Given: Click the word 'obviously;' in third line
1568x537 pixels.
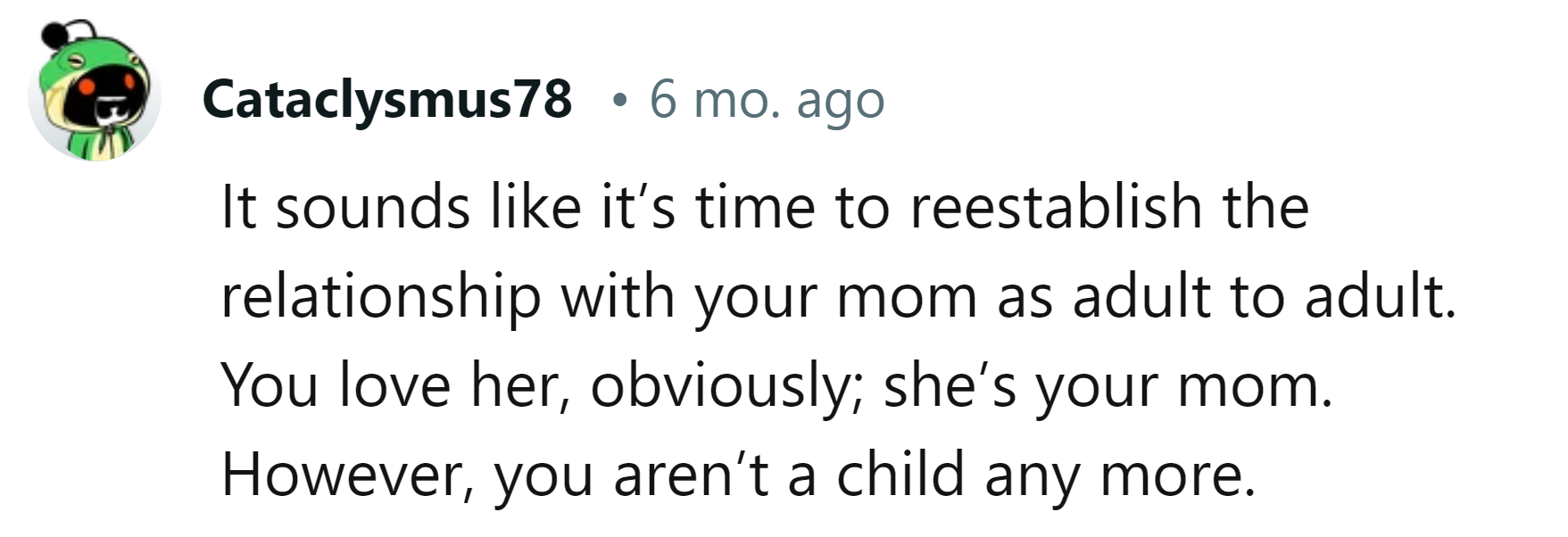Looking at the screenshot, I should point(726,385).
